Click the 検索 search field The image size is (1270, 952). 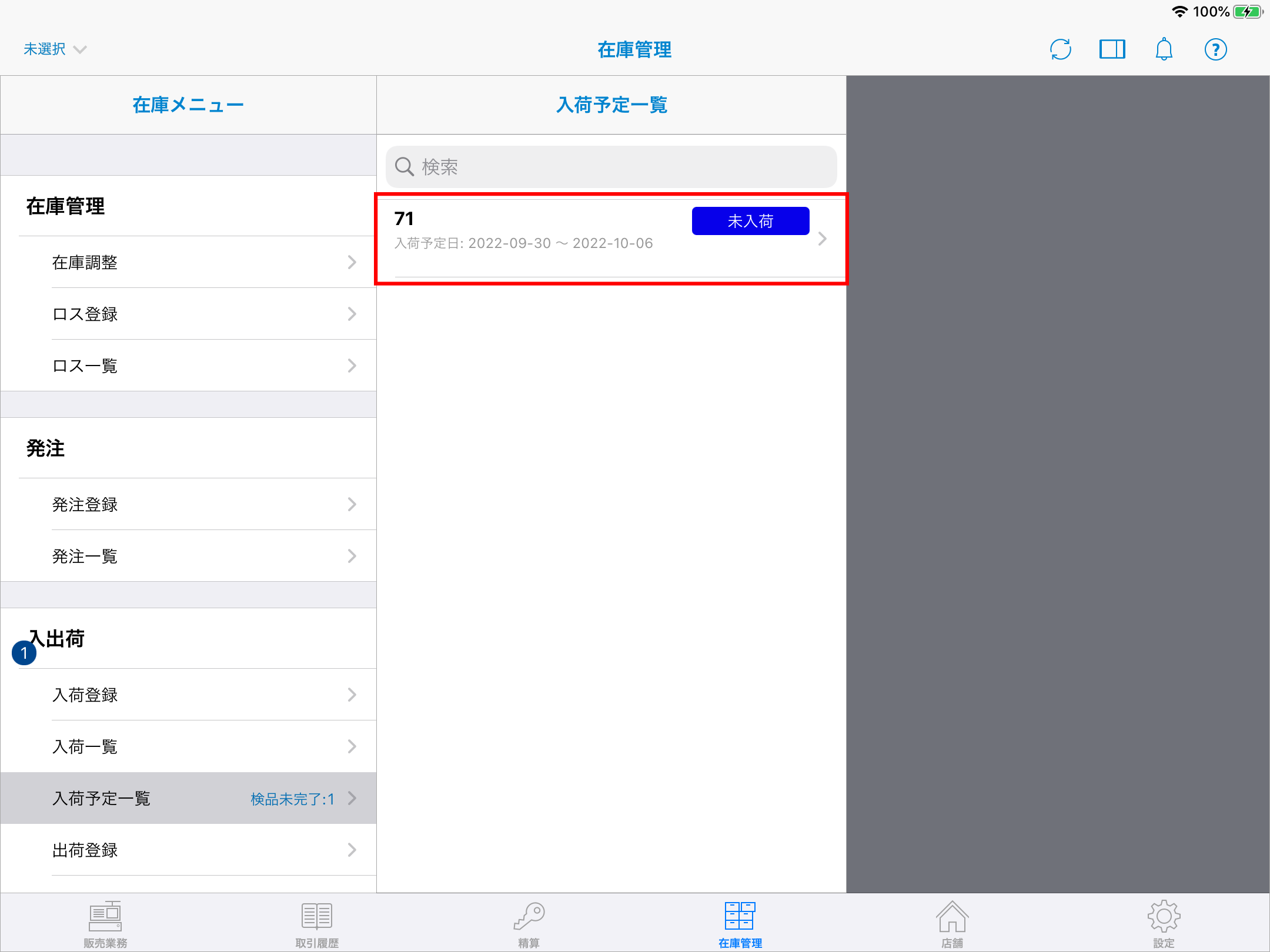tap(611, 167)
